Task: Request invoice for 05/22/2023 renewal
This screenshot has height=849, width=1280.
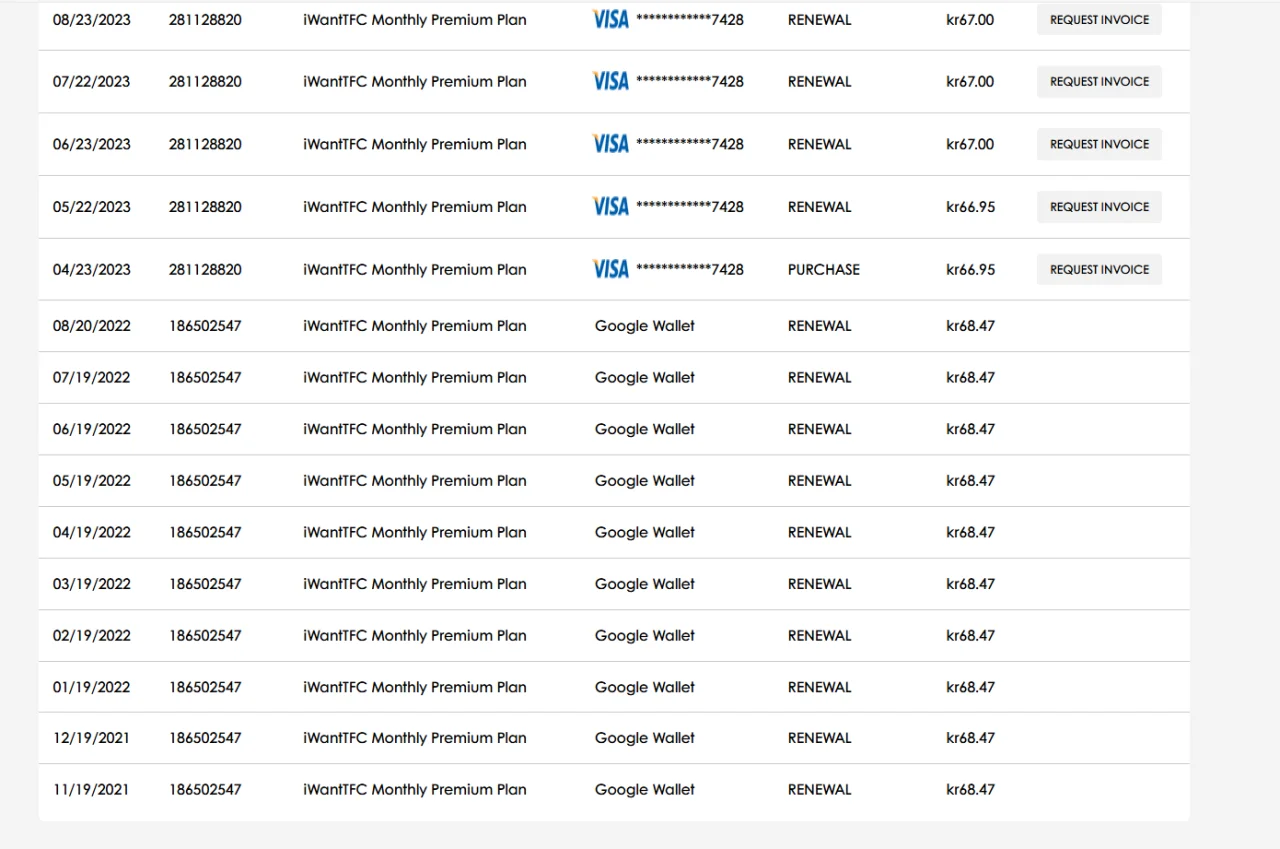Action: pyautogui.click(x=1099, y=206)
